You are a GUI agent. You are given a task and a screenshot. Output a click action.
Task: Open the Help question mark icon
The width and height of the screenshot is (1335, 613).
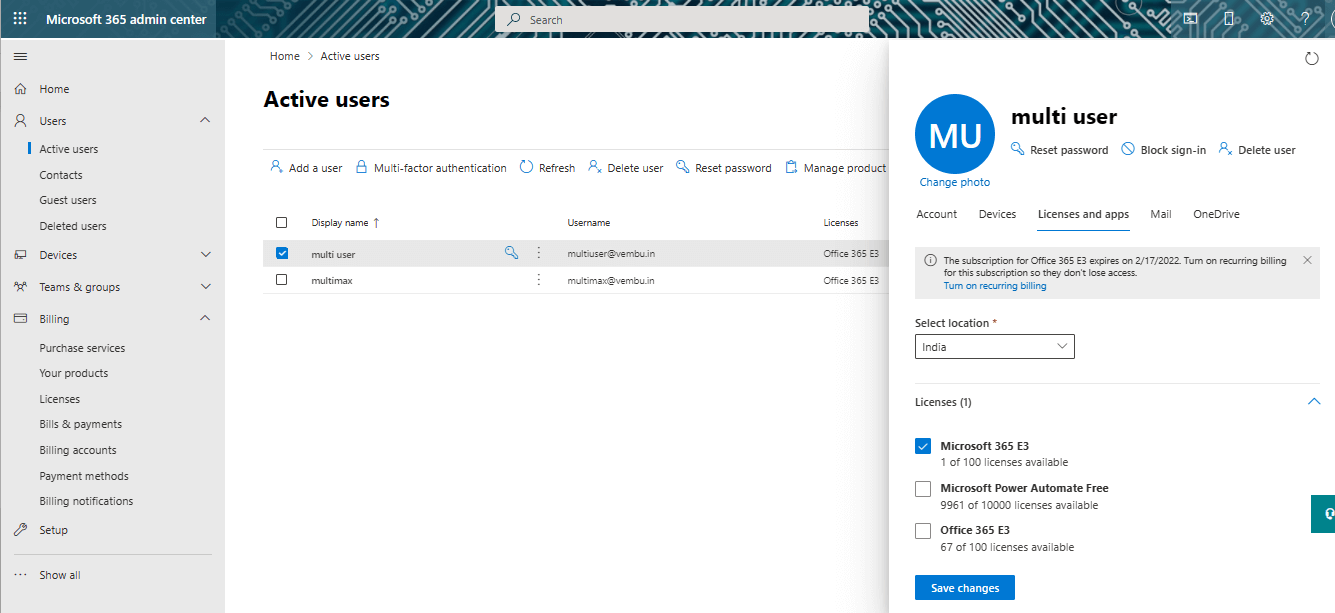coord(1305,19)
